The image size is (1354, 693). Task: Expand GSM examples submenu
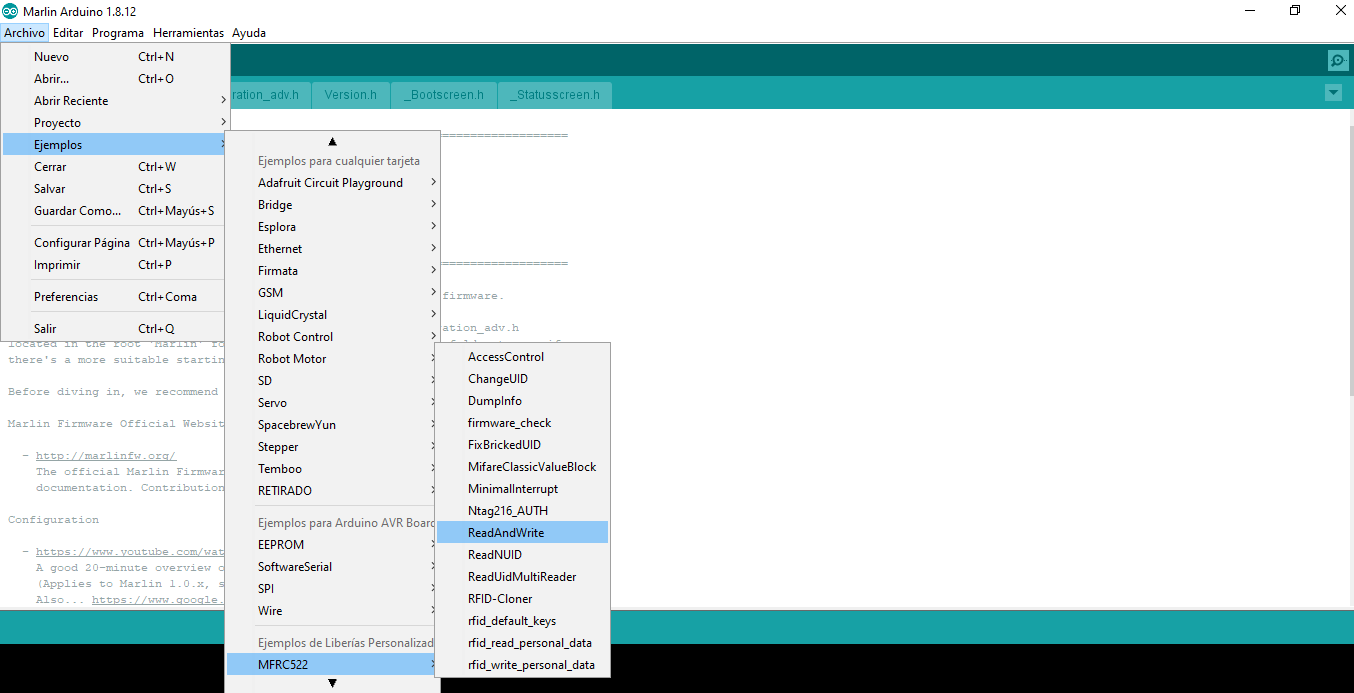point(333,293)
